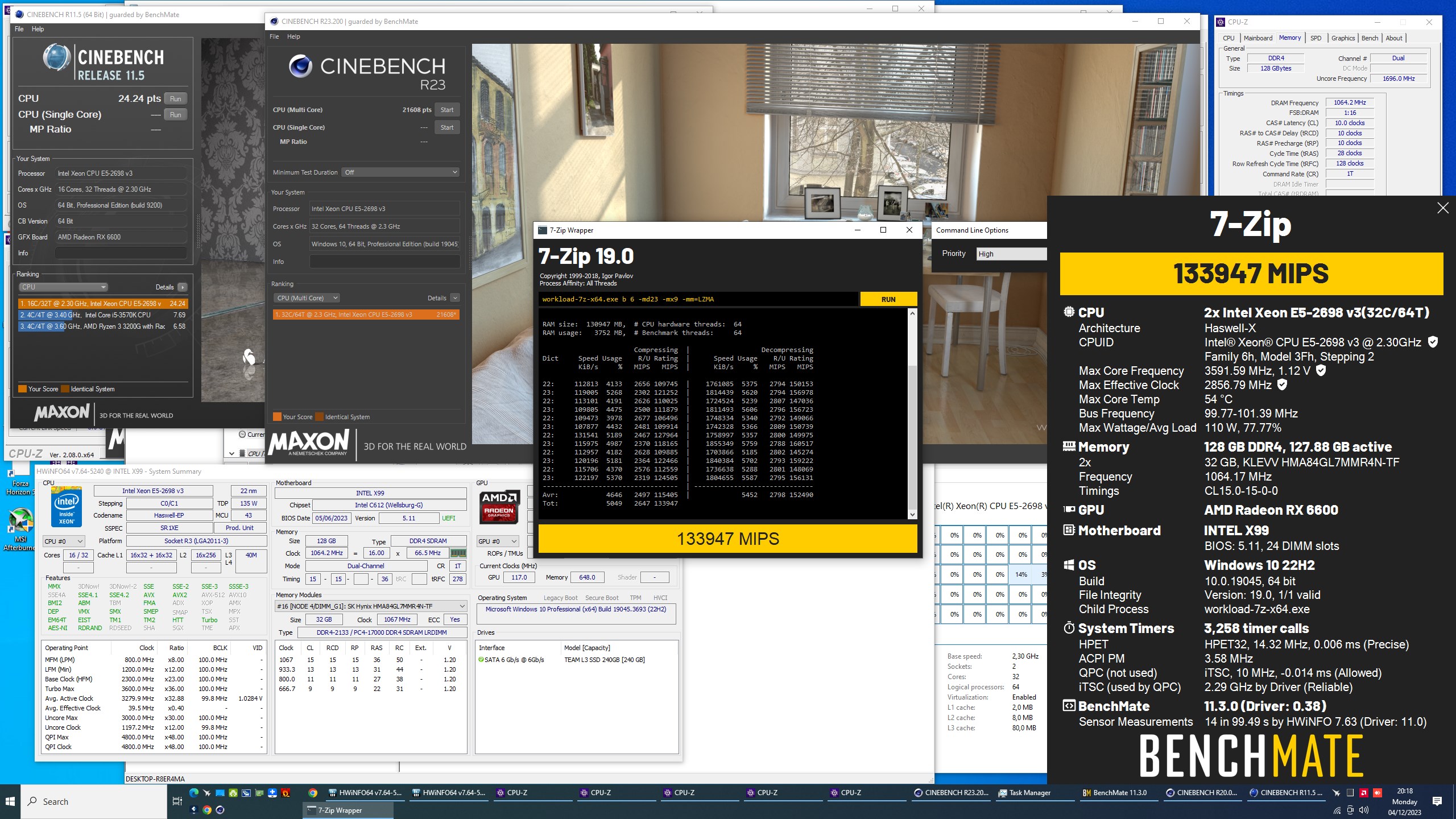1456x819 pixels.
Task: Close the BenchMate 7-Zip result overlay
Action: click(1443, 208)
